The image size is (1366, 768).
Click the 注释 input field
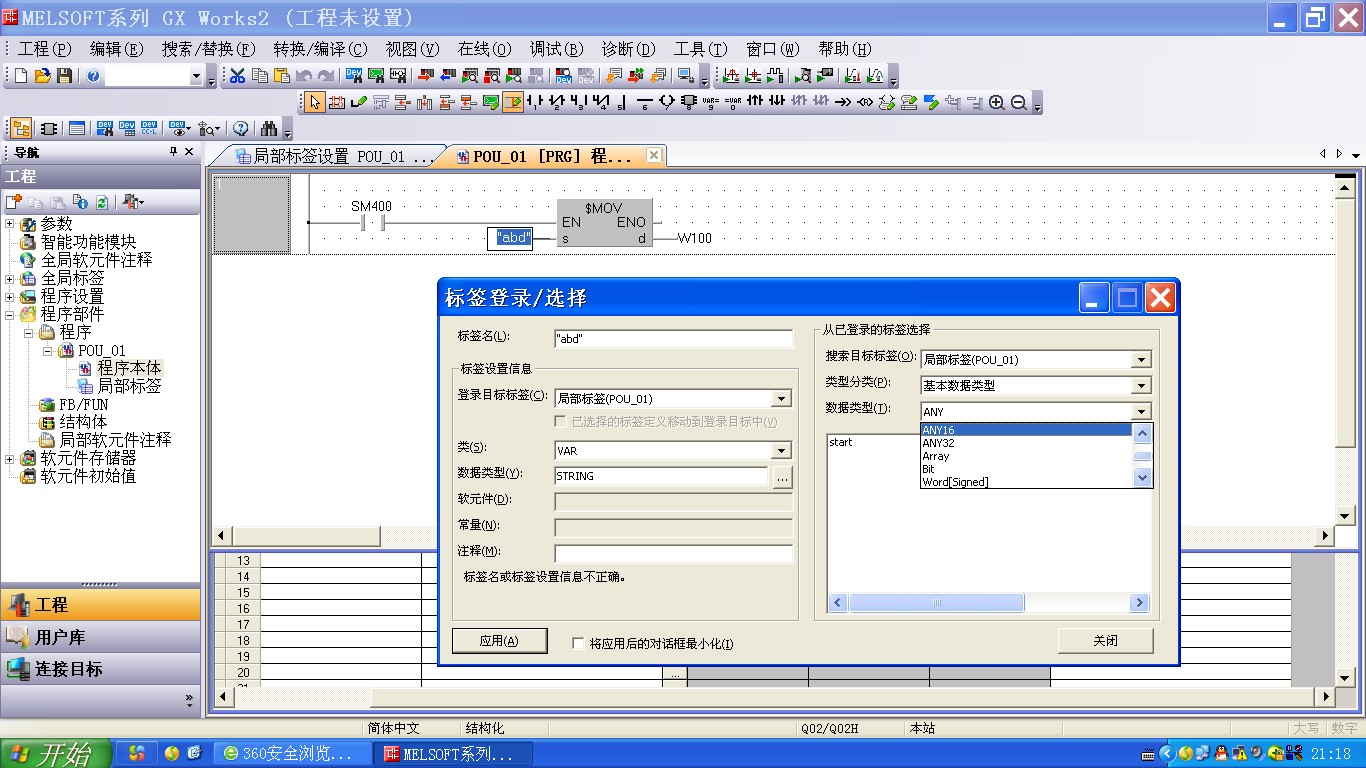click(673, 553)
